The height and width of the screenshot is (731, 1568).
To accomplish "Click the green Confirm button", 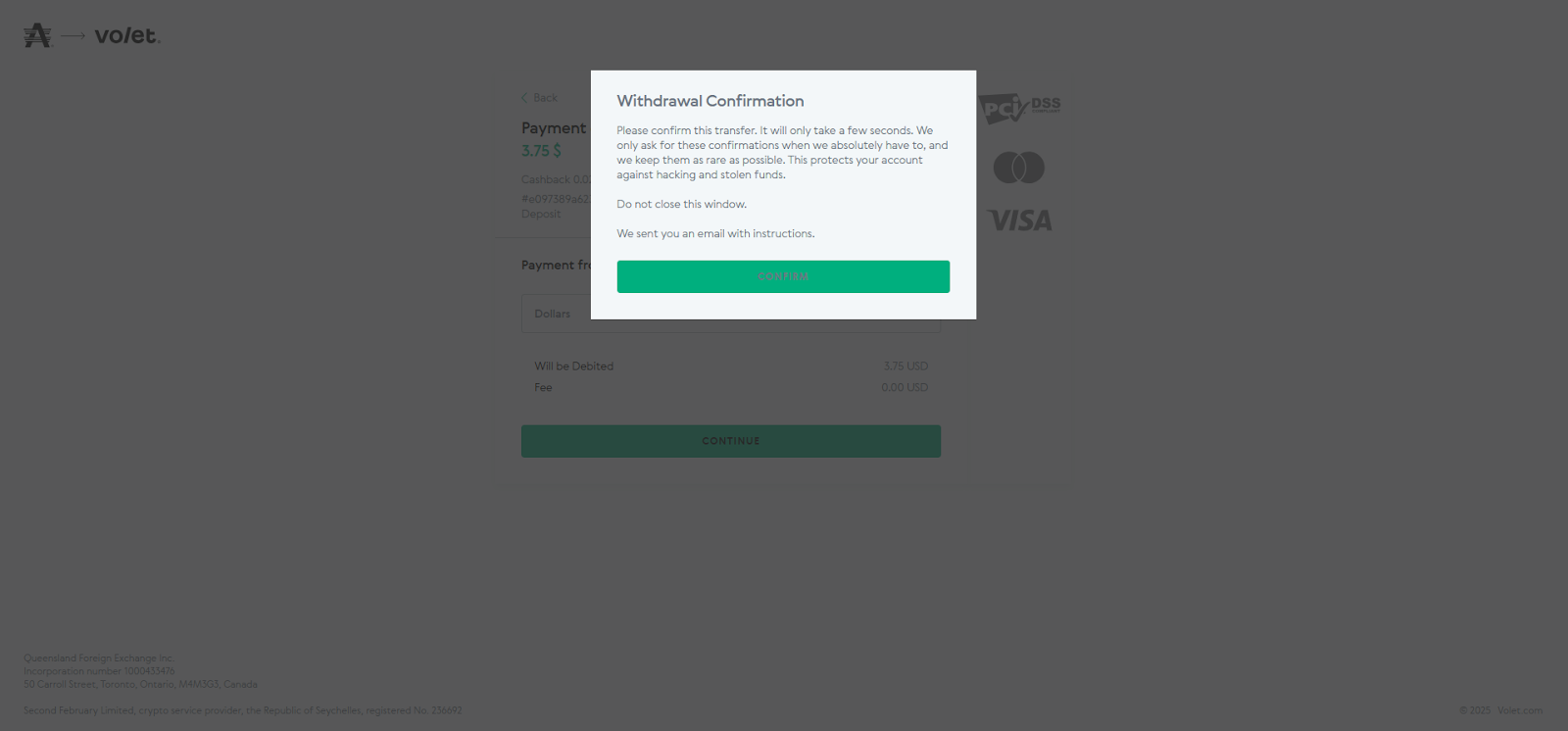I will [x=783, y=276].
